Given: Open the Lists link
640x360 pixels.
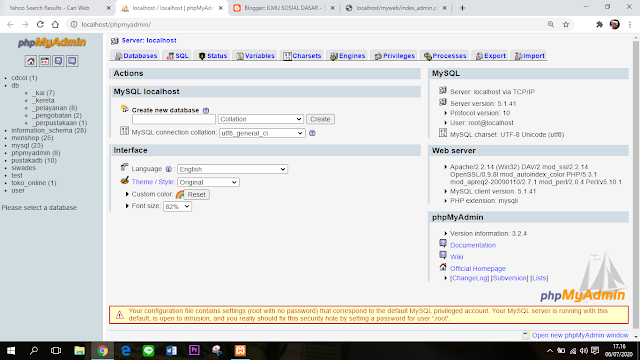Looking at the screenshot, I should click(539, 278).
